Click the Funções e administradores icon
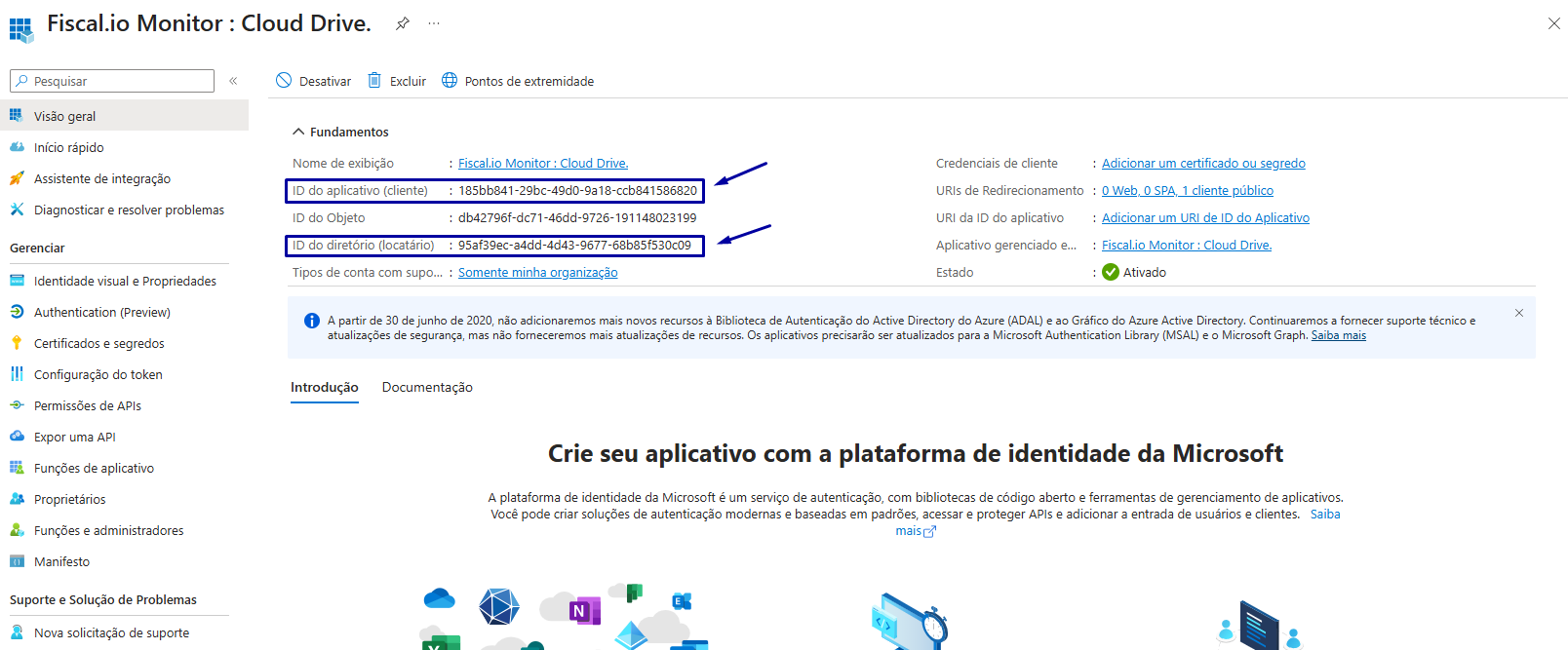Viewport: 1568px width, 650px height. pyautogui.click(x=17, y=530)
